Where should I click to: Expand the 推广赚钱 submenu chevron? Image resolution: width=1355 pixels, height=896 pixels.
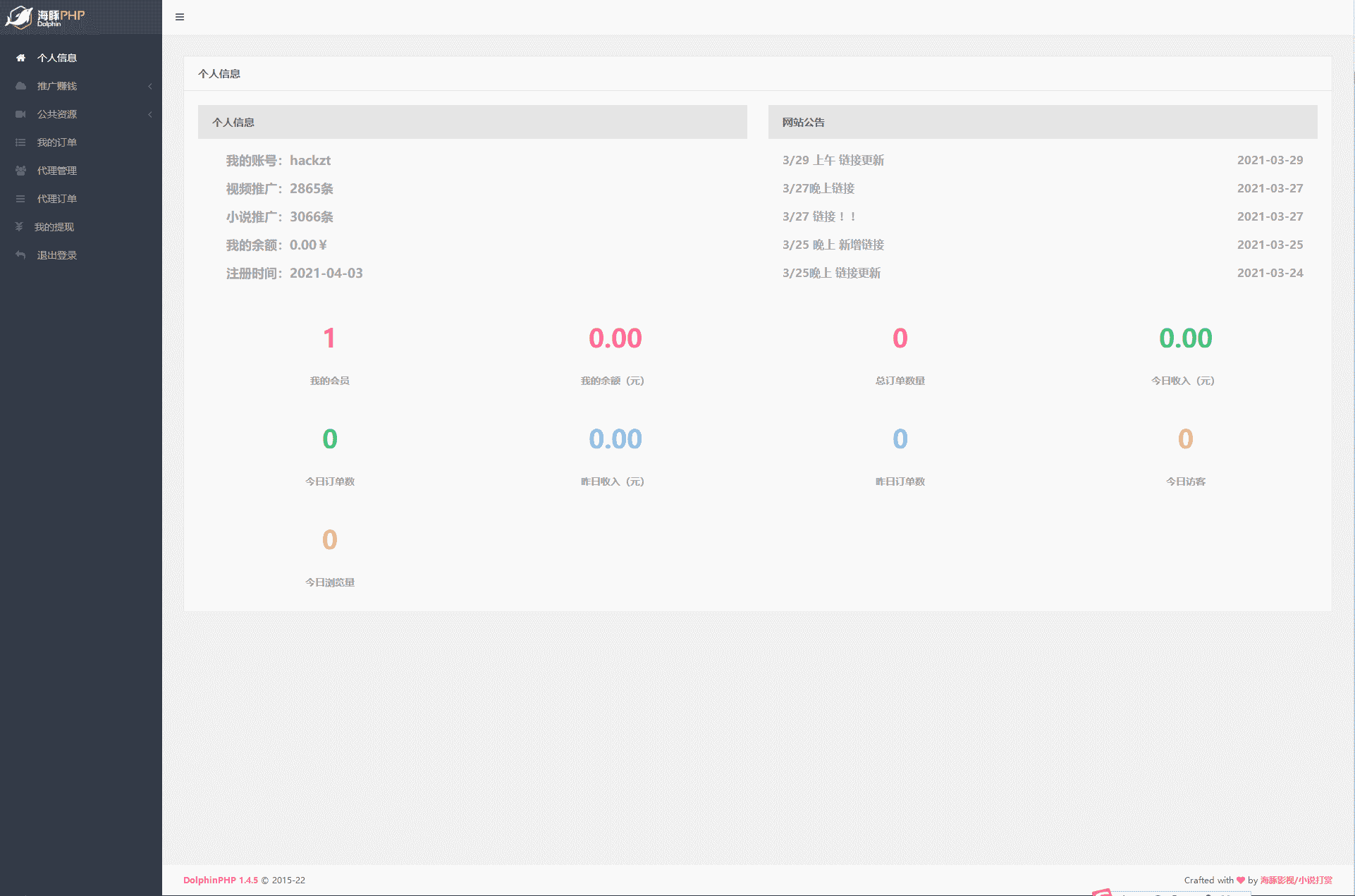(149, 86)
